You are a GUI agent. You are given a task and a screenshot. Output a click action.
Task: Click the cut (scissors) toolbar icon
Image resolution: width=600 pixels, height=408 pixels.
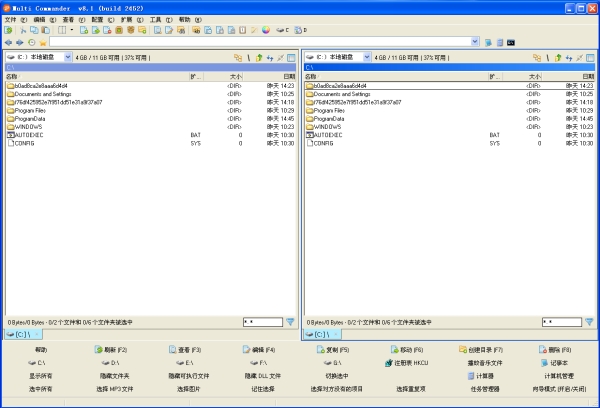22,30
